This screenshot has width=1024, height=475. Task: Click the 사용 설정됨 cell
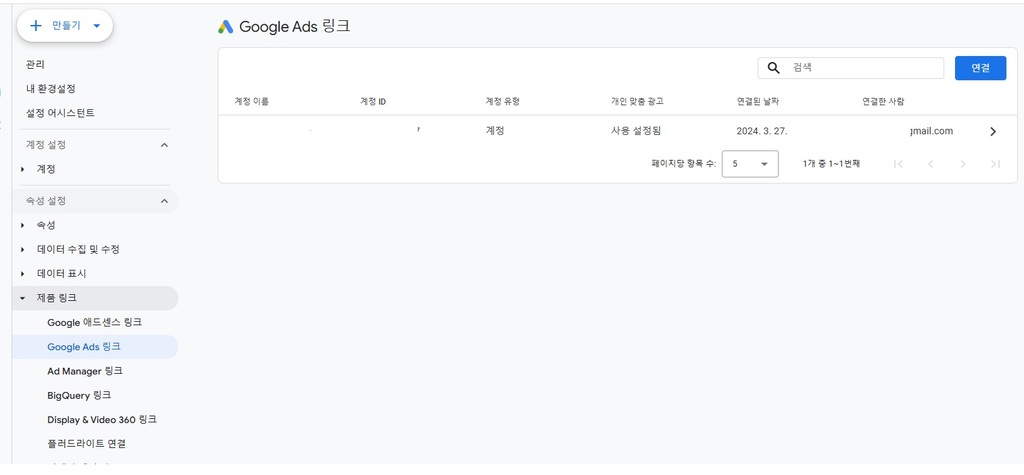(636, 131)
